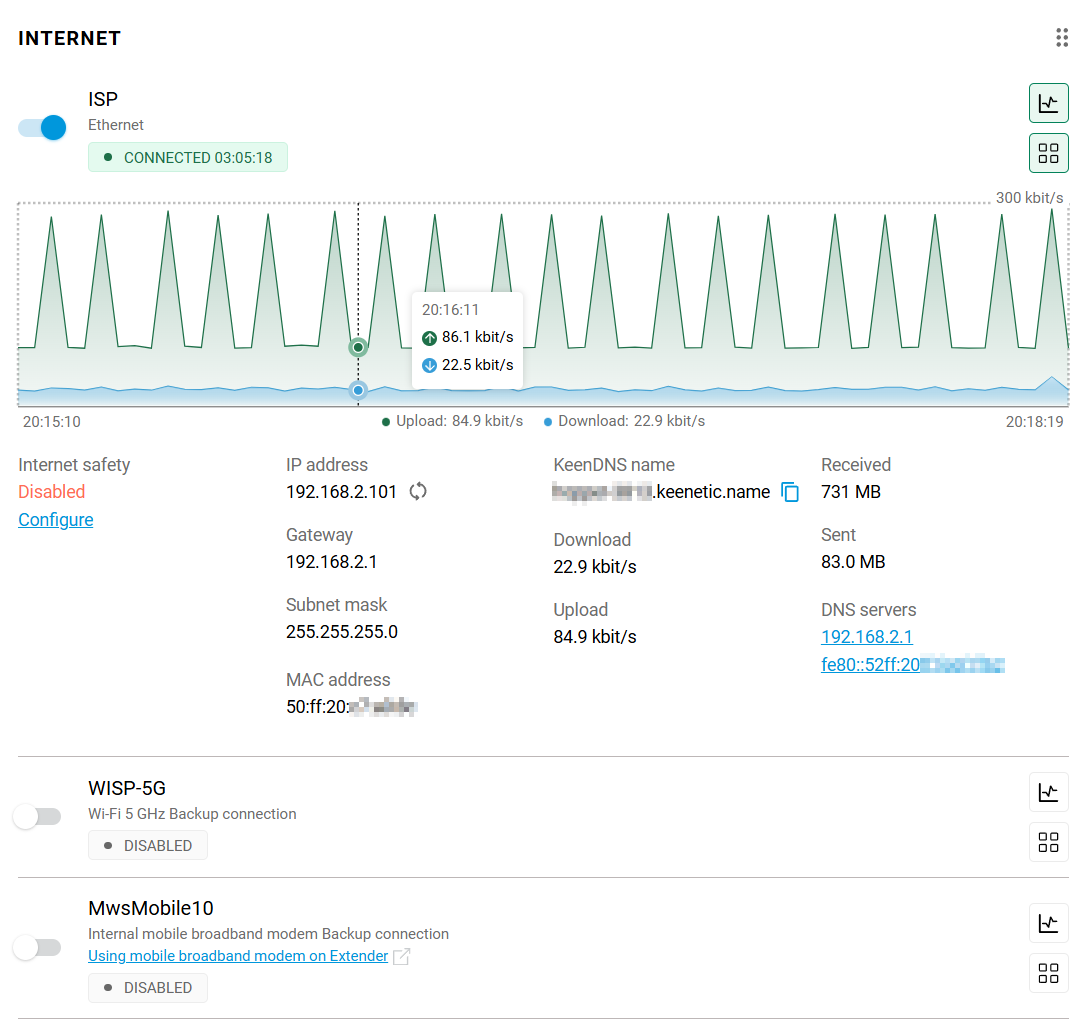Show the WISP-5G traffic graph
1092x1023 pixels.
[1048, 792]
